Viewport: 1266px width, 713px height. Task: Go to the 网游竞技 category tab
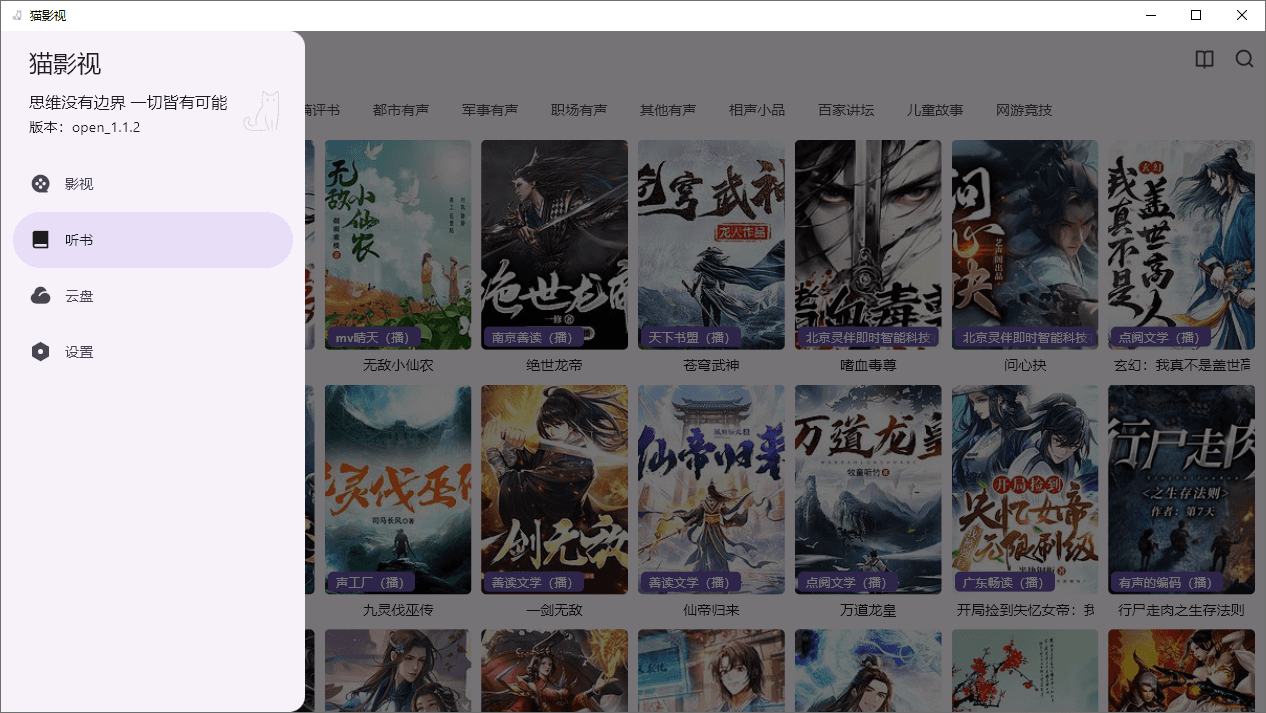point(1024,110)
